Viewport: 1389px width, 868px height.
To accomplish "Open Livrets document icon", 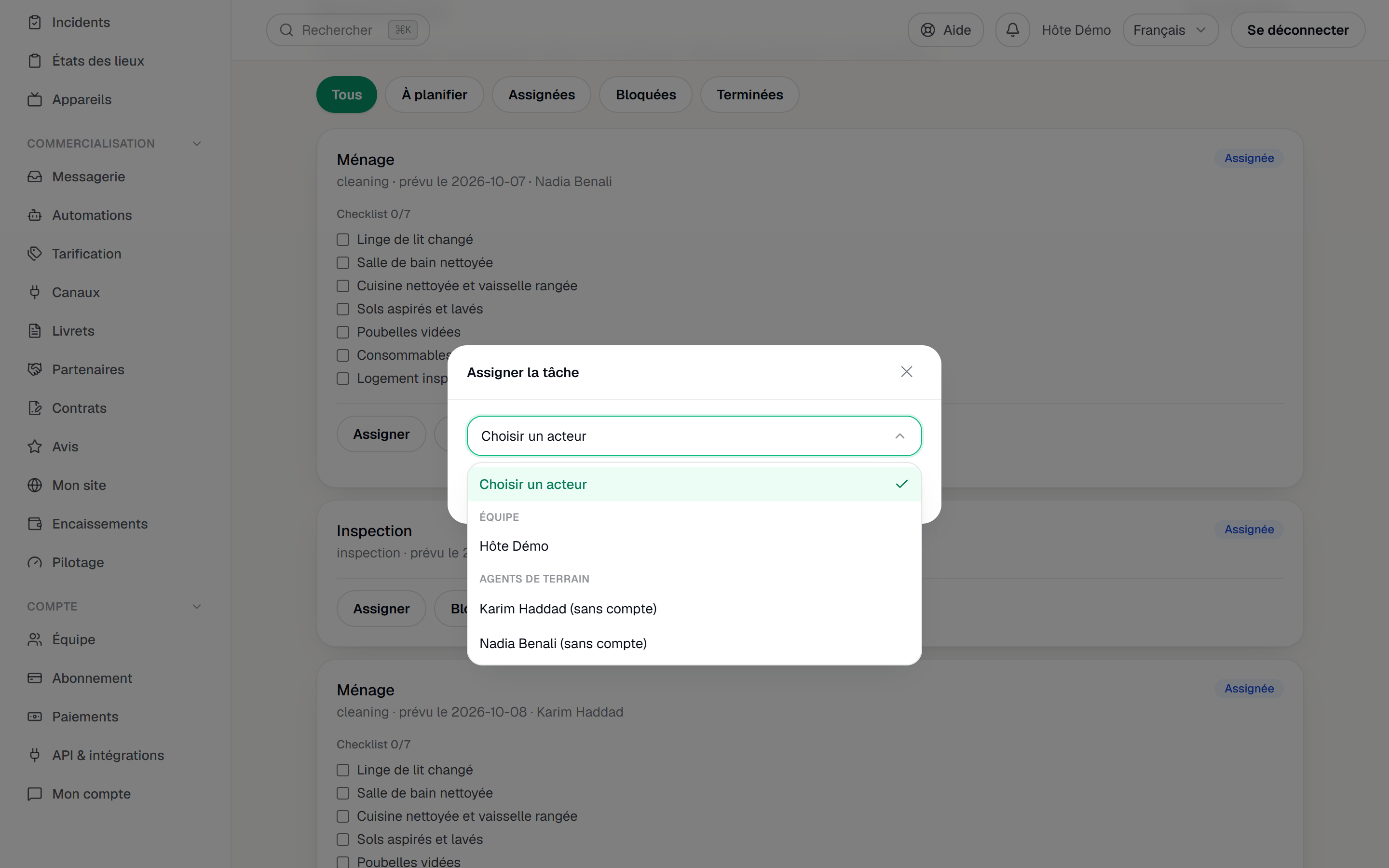I will (34, 331).
